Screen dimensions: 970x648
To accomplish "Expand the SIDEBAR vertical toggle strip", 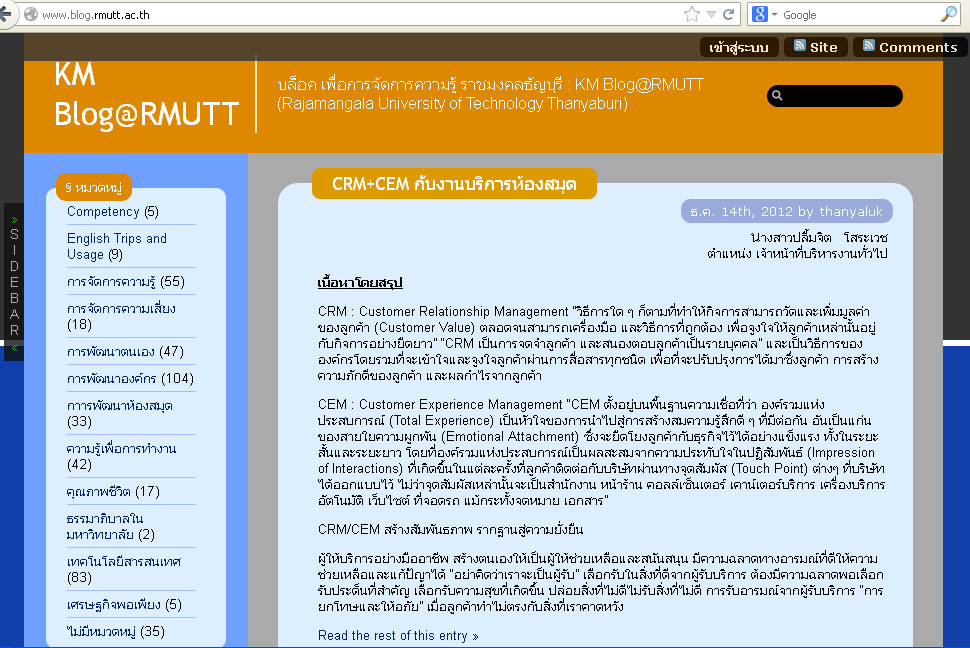I will (x=14, y=282).
